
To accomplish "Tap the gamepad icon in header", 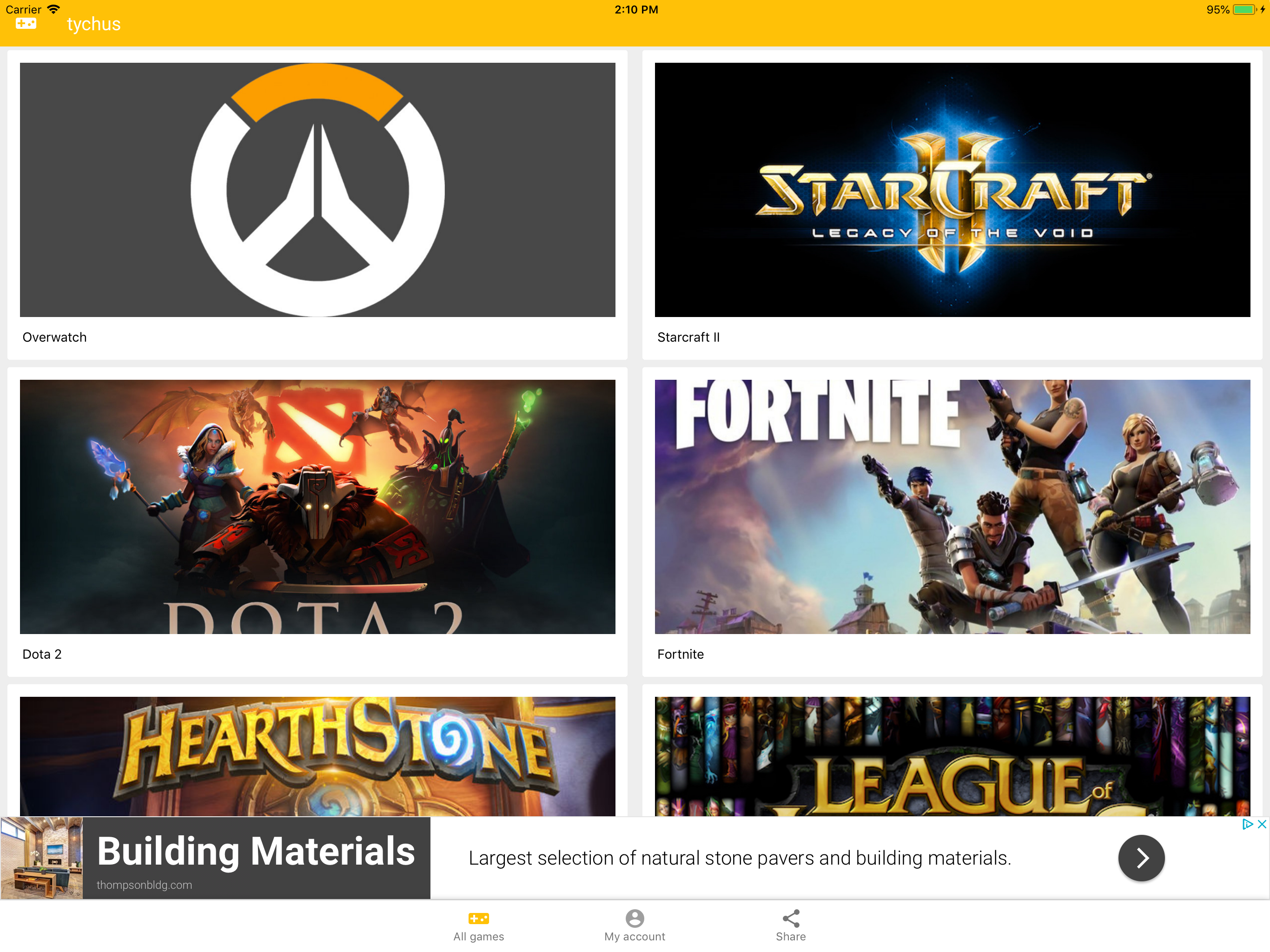I will pyautogui.click(x=26, y=24).
